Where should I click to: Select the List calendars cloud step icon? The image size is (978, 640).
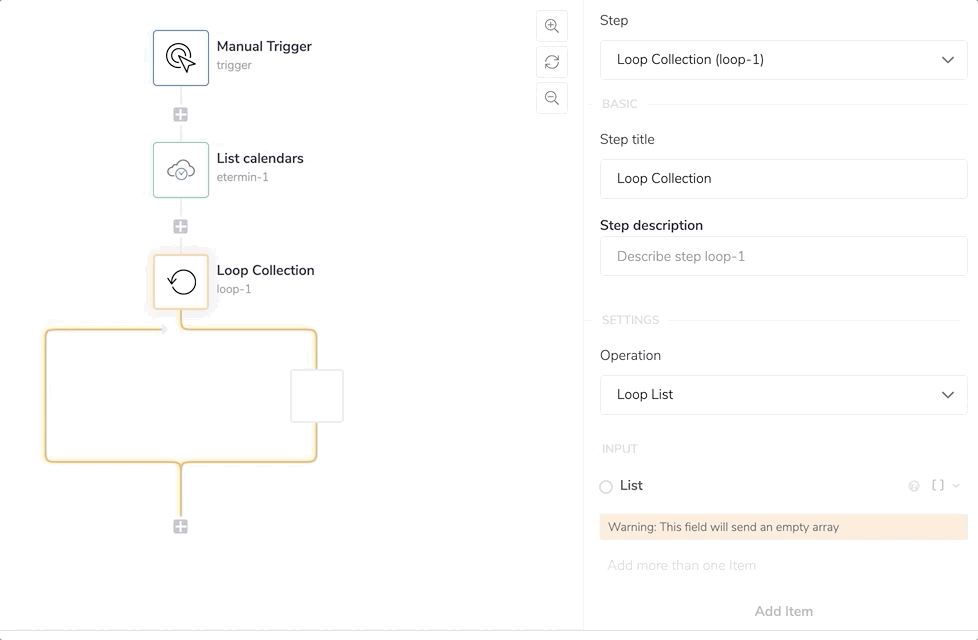point(181,170)
